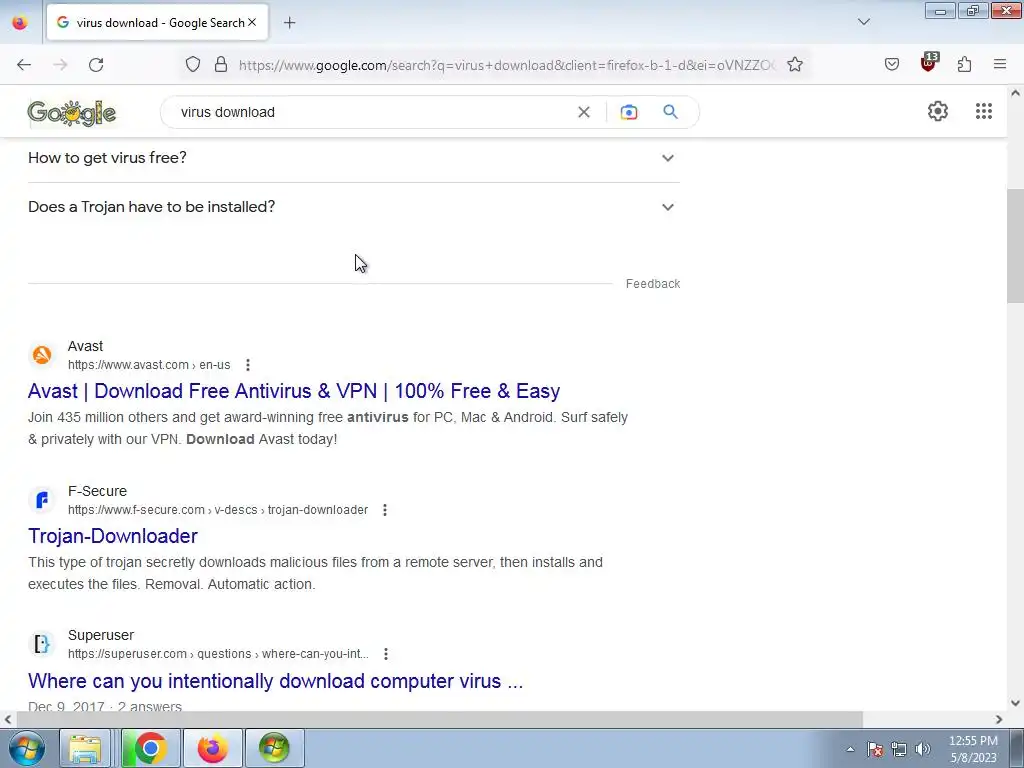This screenshot has width=1024, height=768.
Task: Submit search with magnifying glass icon
Action: click(x=670, y=112)
